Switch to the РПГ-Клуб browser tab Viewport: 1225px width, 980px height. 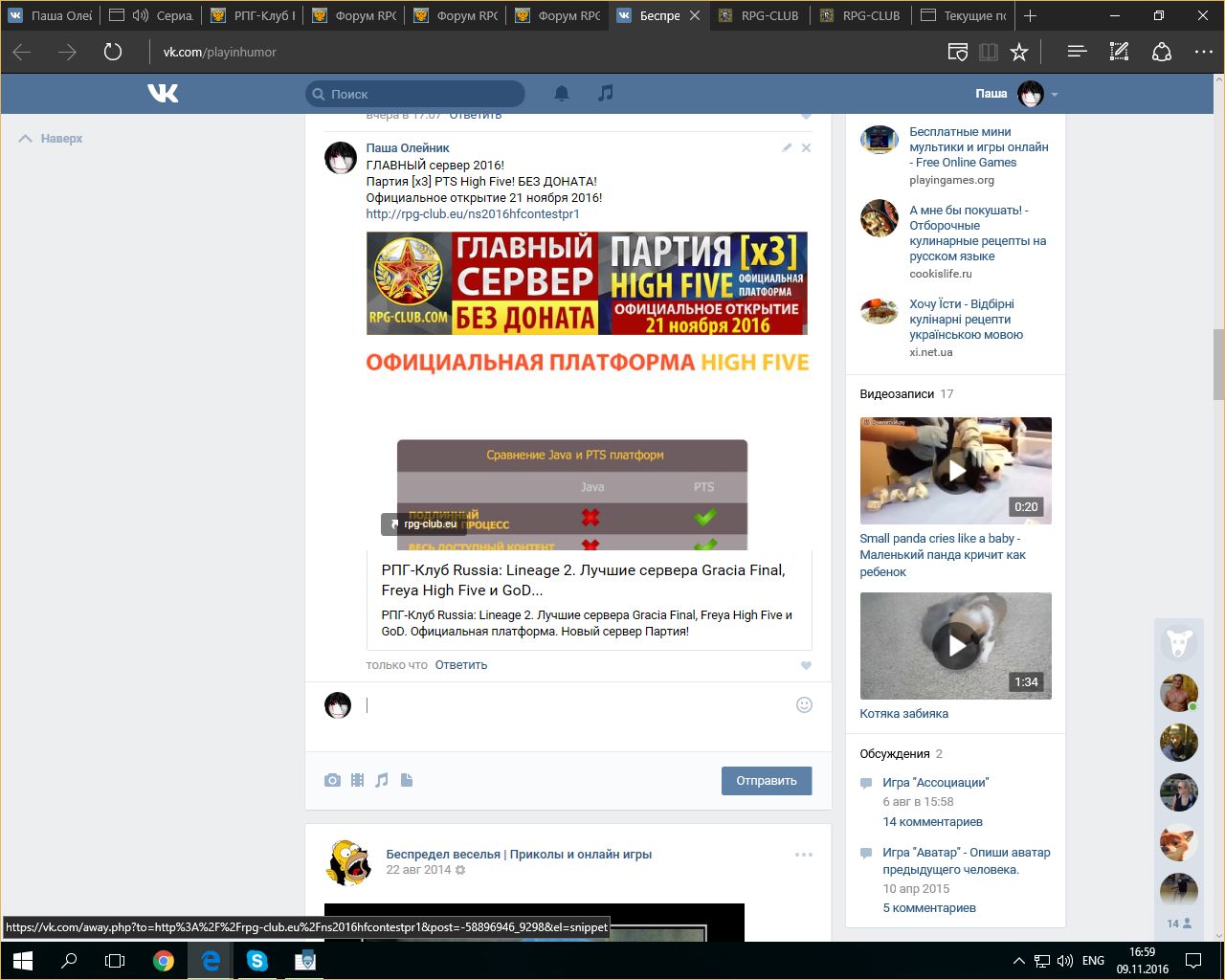[254, 15]
